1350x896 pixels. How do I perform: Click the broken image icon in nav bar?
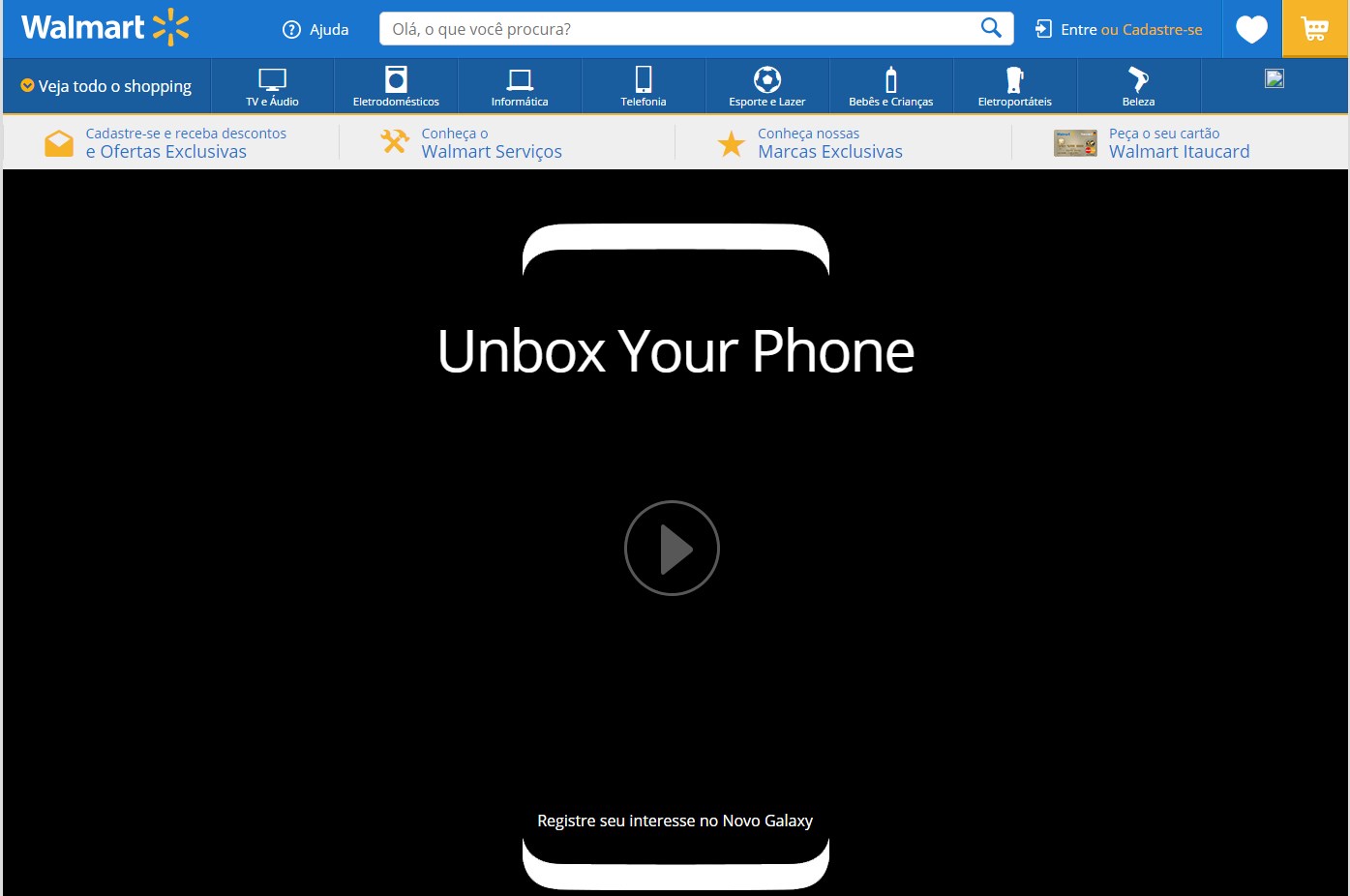pyautogui.click(x=1275, y=78)
